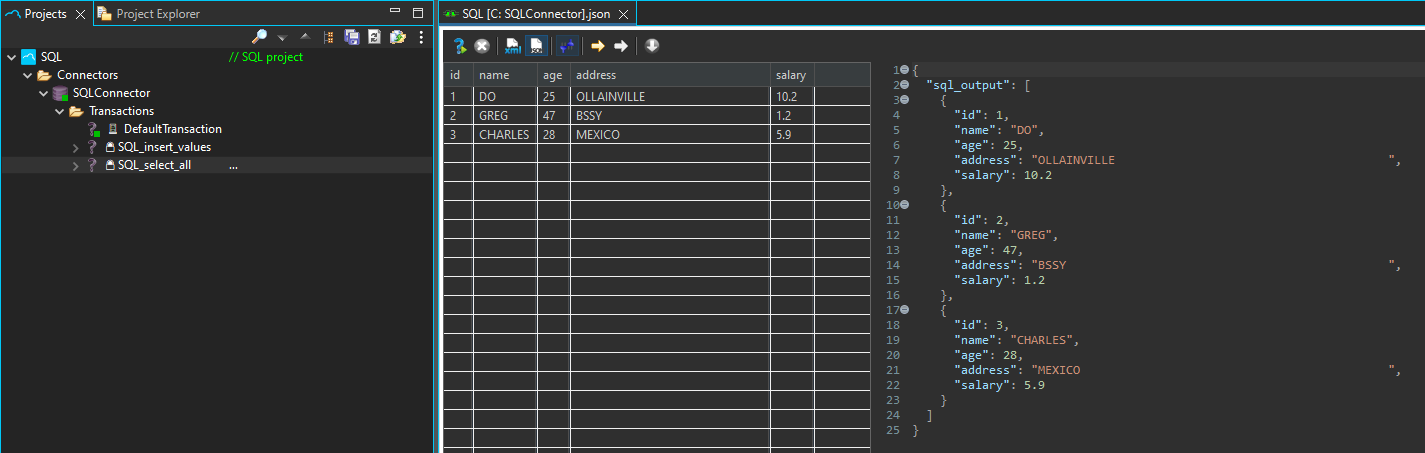The height and width of the screenshot is (453, 1425).
Task: Toggle JSON output format
Action: (536, 46)
